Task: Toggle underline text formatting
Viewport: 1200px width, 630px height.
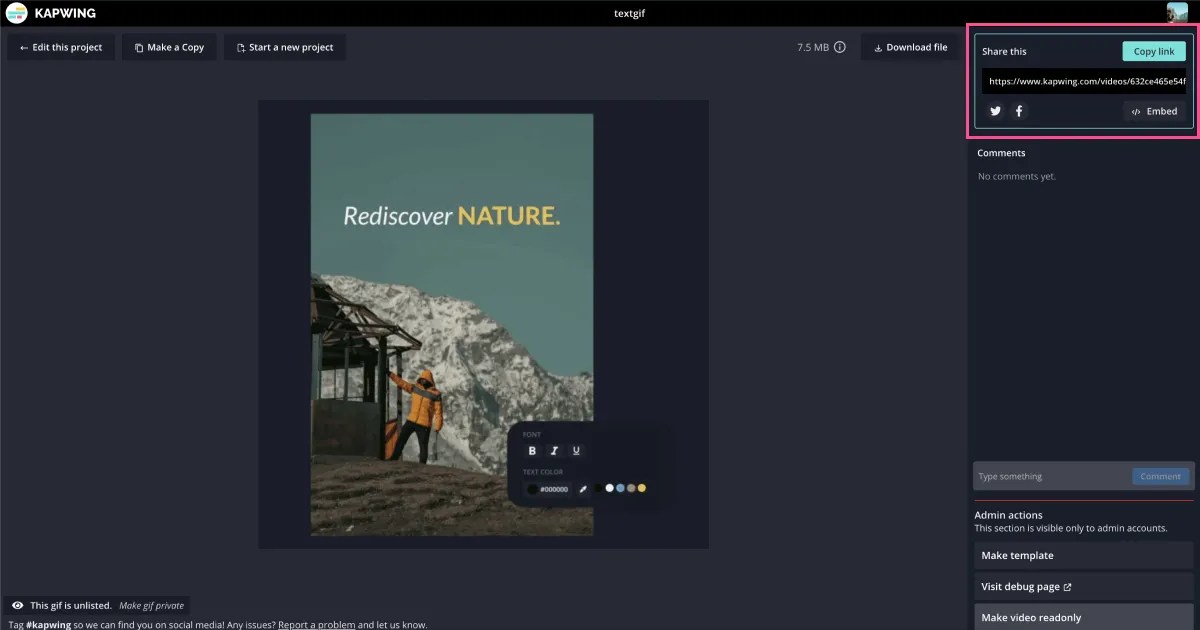Action: 575,450
